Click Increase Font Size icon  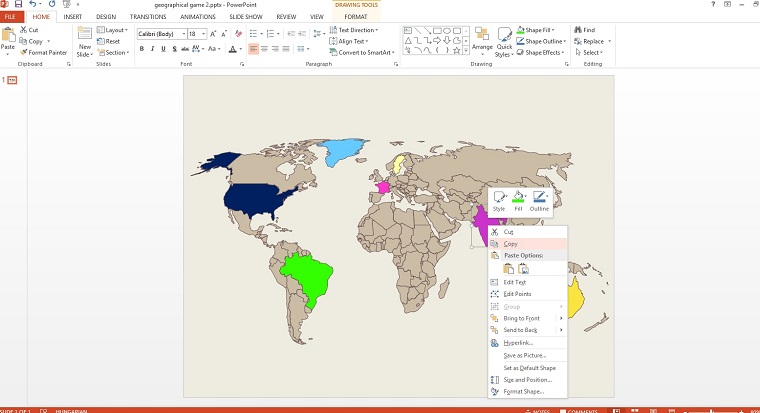click(x=213, y=34)
